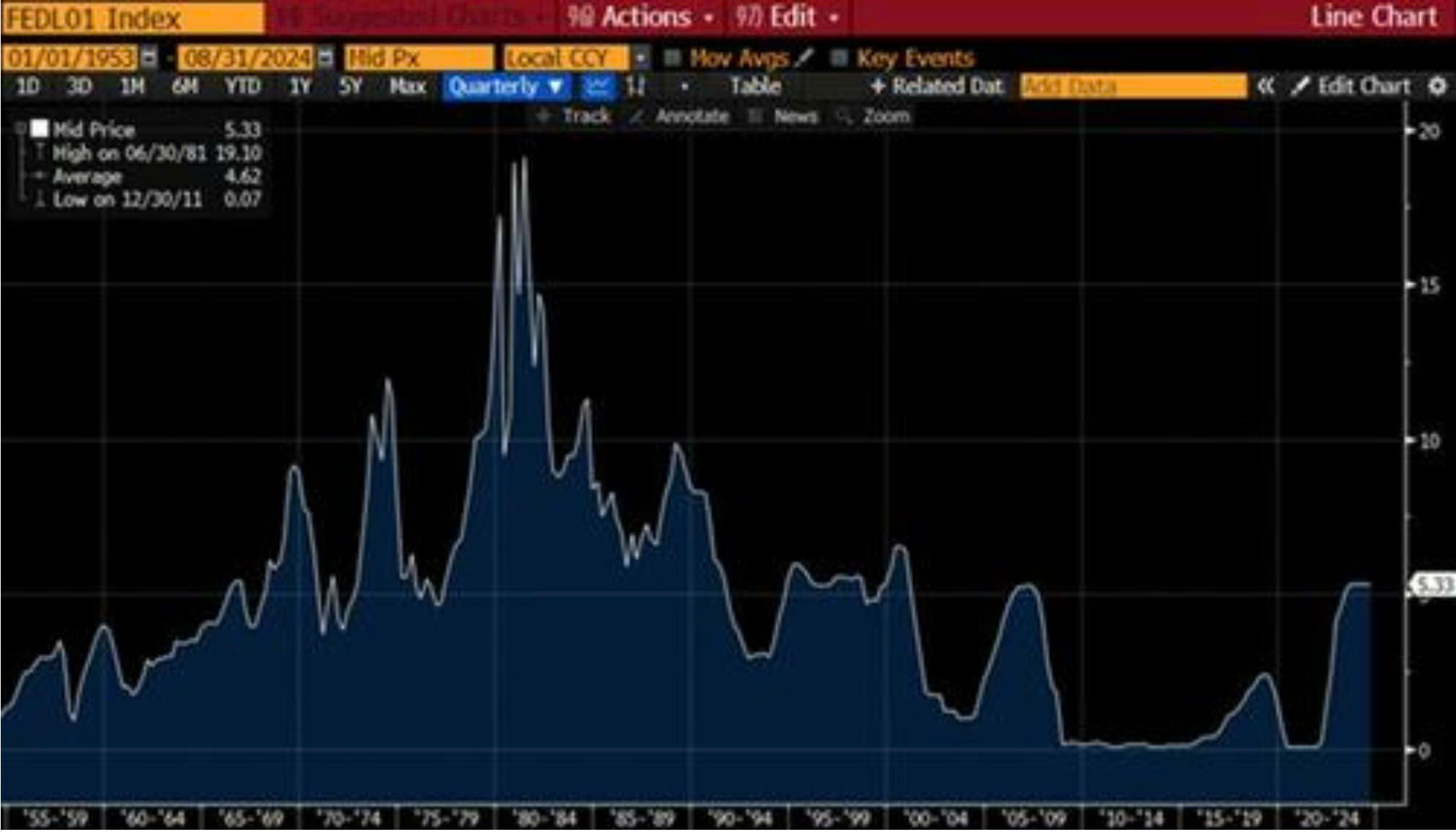Open the start date calendar picker icon
The height and width of the screenshot is (832, 1456).
[x=149, y=58]
